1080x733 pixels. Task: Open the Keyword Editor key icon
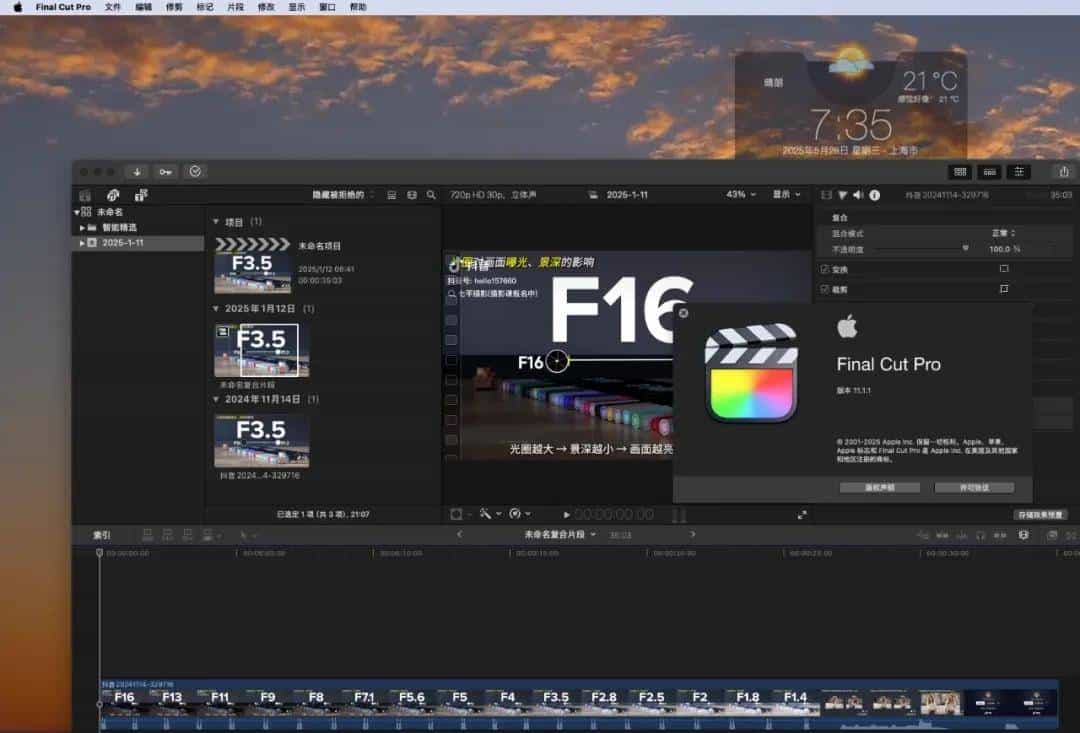pos(165,172)
